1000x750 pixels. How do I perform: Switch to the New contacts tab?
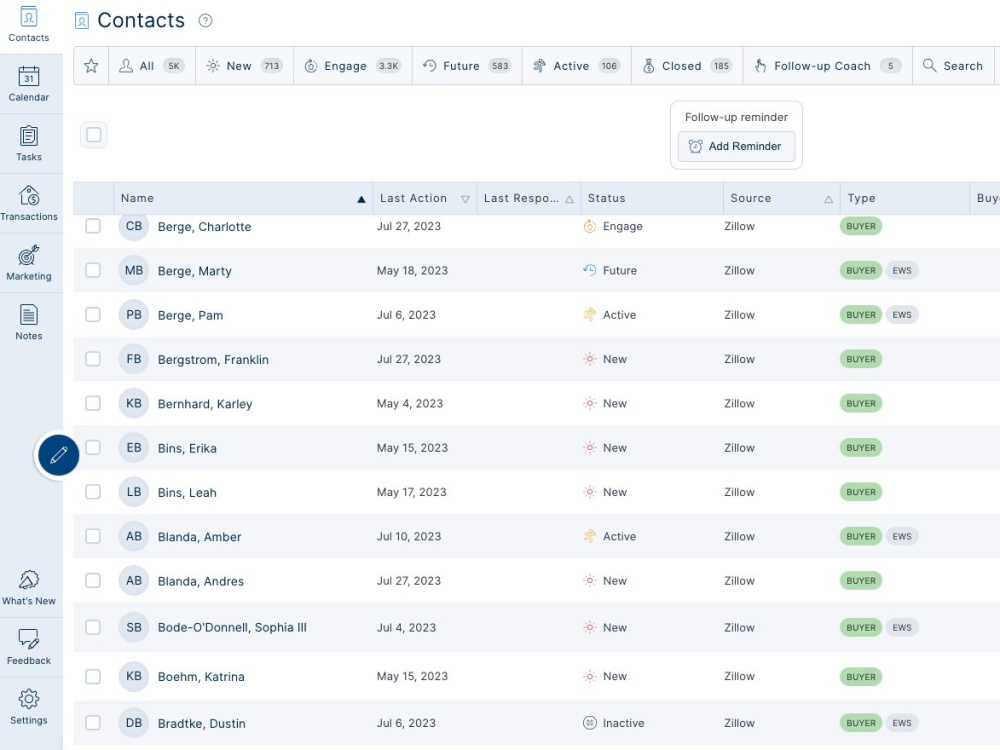click(x=244, y=66)
